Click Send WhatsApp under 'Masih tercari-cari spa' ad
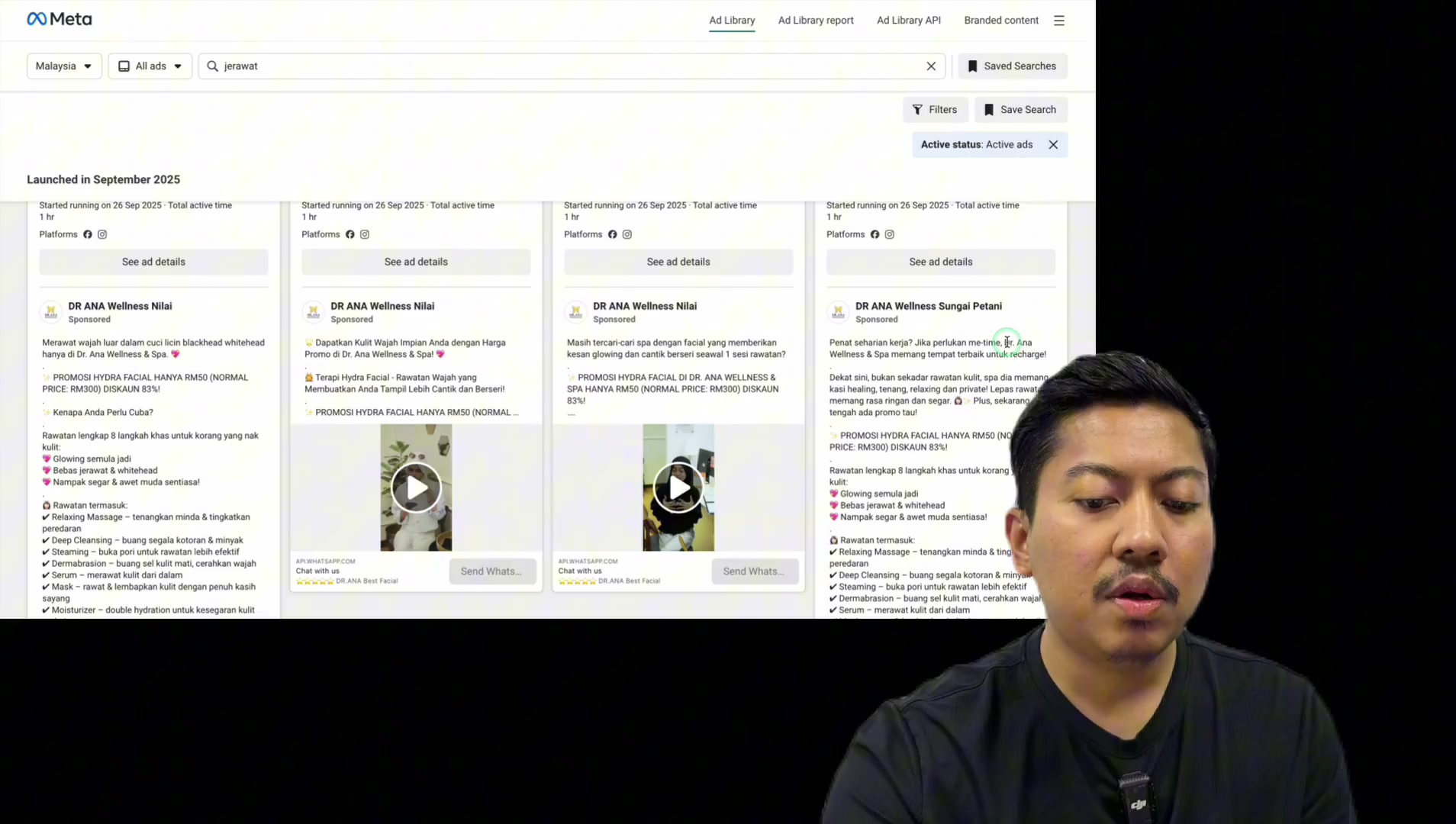The height and width of the screenshot is (824, 1456). coord(755,571)
